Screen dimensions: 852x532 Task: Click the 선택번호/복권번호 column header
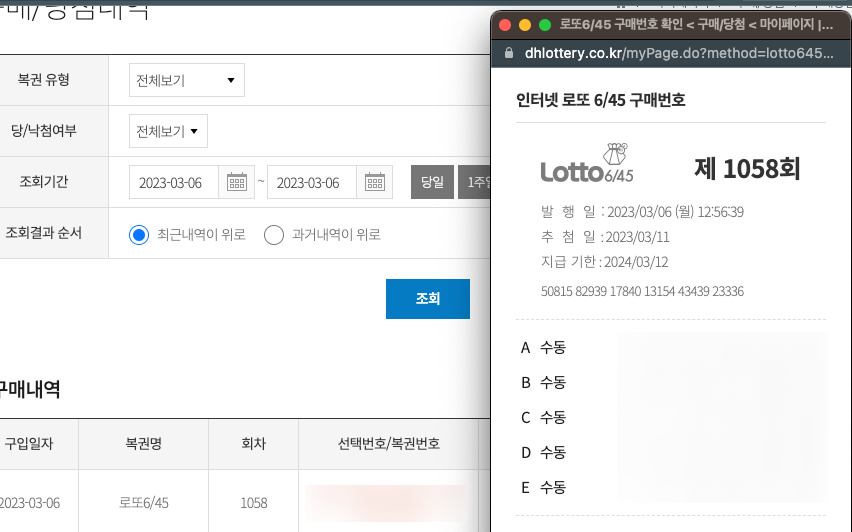pos(389,444)
